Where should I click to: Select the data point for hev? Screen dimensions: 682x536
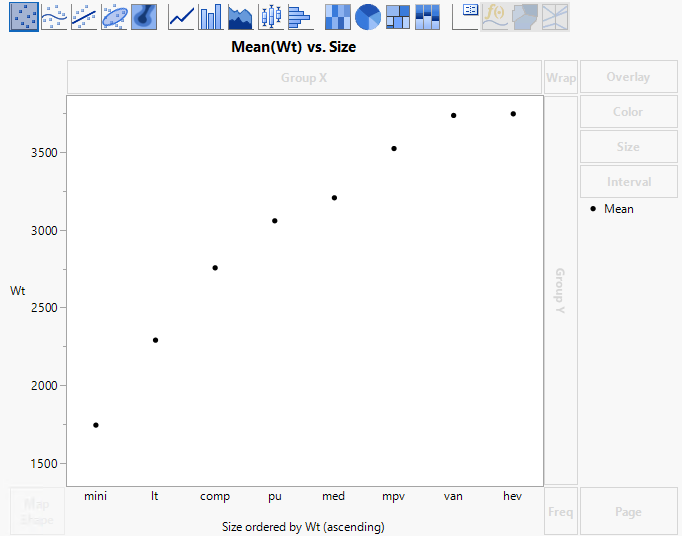click(513, 114)
